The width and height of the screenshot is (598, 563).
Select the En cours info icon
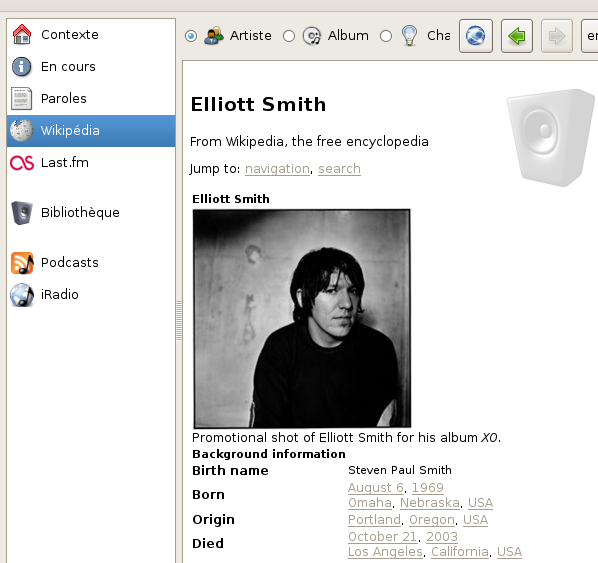(x=22, y=66)
